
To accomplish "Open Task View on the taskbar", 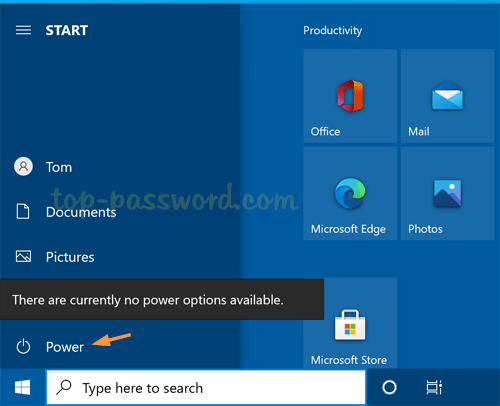I will (434, 387).
